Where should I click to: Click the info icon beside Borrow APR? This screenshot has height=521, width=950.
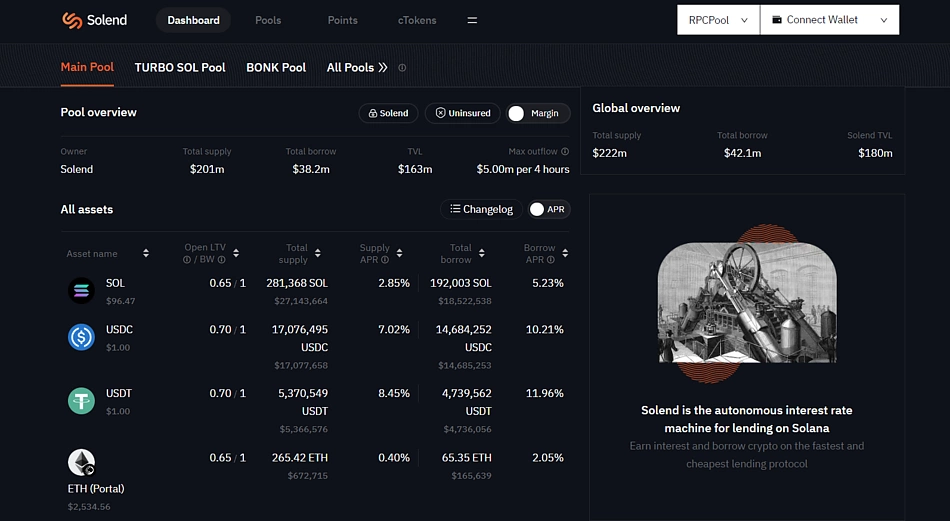pyautogui.click(x=550, y=260)
